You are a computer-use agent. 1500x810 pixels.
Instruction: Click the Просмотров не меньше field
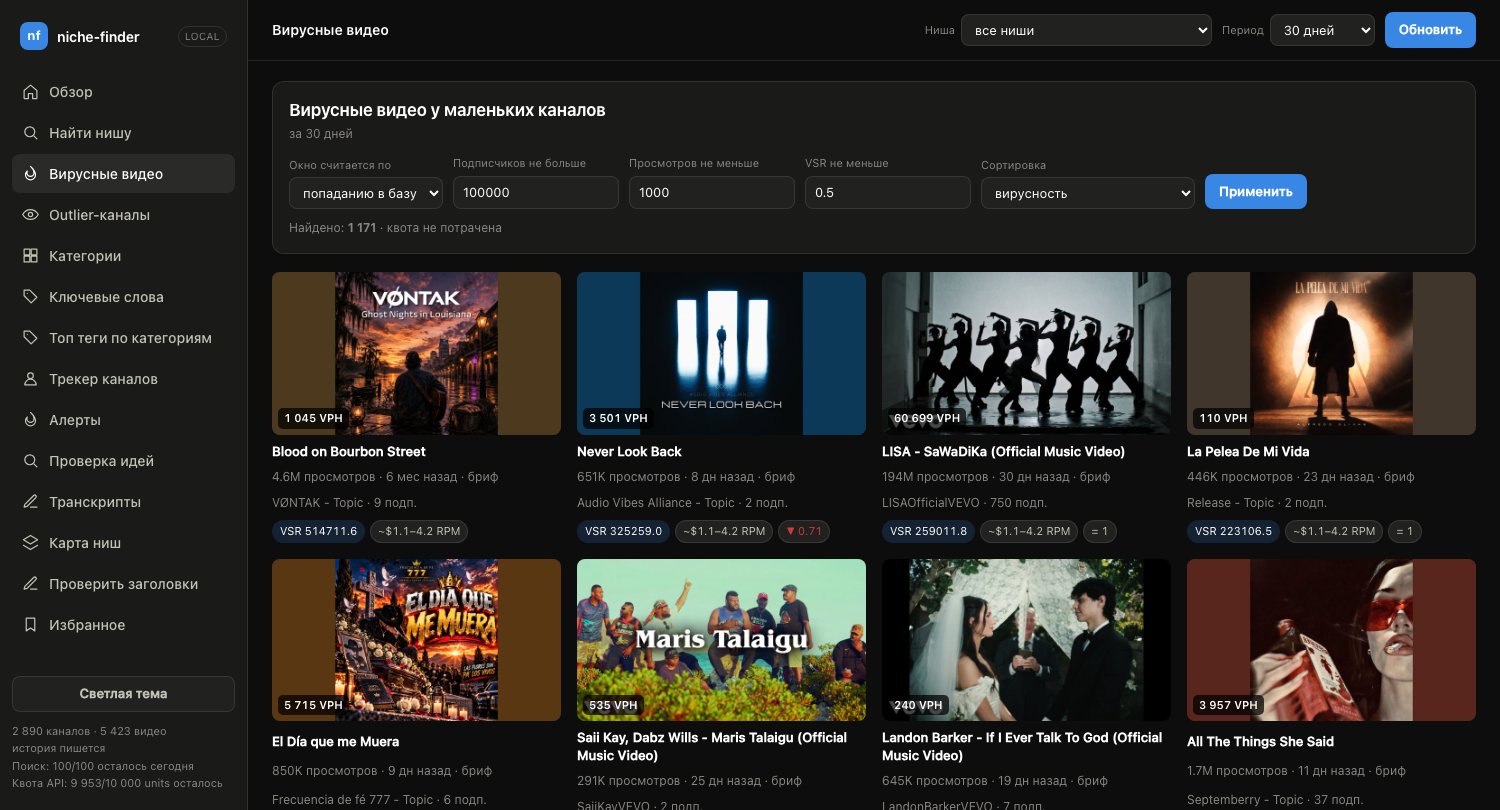(712, 193)
